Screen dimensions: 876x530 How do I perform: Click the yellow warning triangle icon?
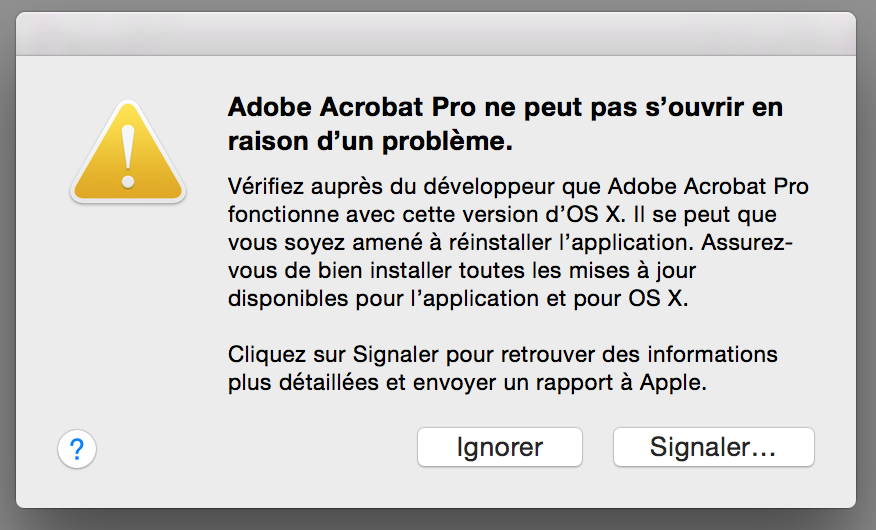(x=128, y=151)
